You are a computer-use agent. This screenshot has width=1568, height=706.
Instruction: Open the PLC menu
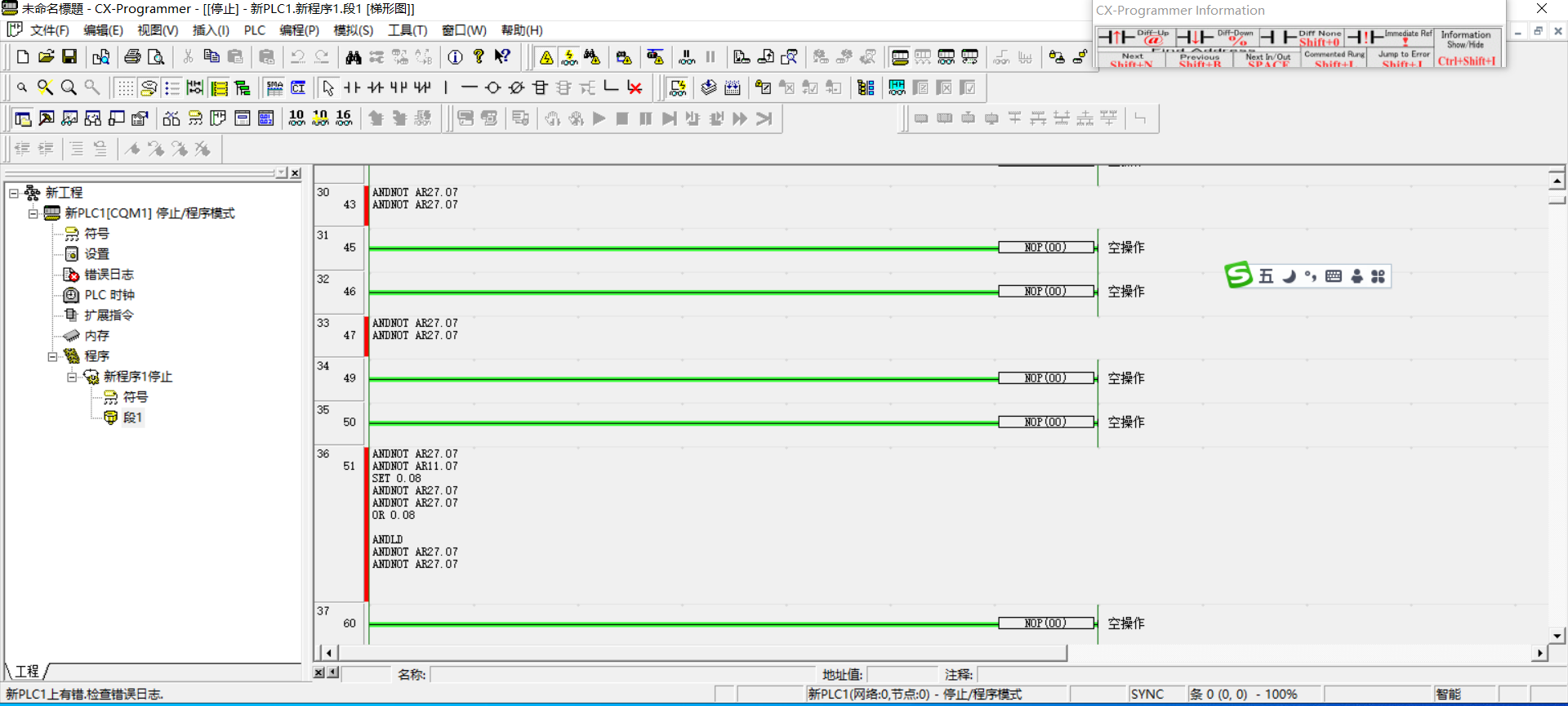(254, 30)
